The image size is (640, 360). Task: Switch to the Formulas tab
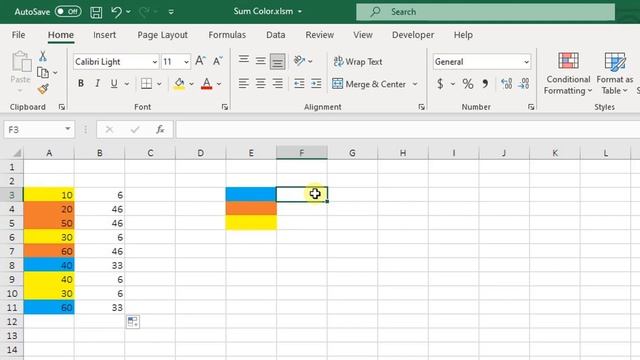(227, 35)
